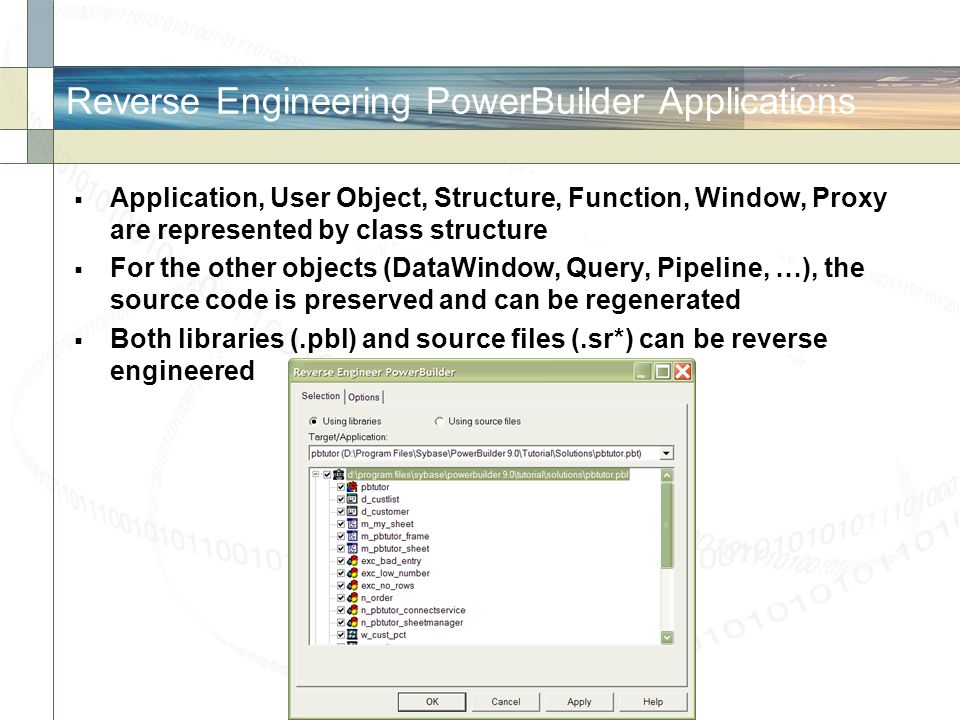960x720 pixels.
Task: Click the pbtutor application object icon
Action: click(x=352, y=487)
